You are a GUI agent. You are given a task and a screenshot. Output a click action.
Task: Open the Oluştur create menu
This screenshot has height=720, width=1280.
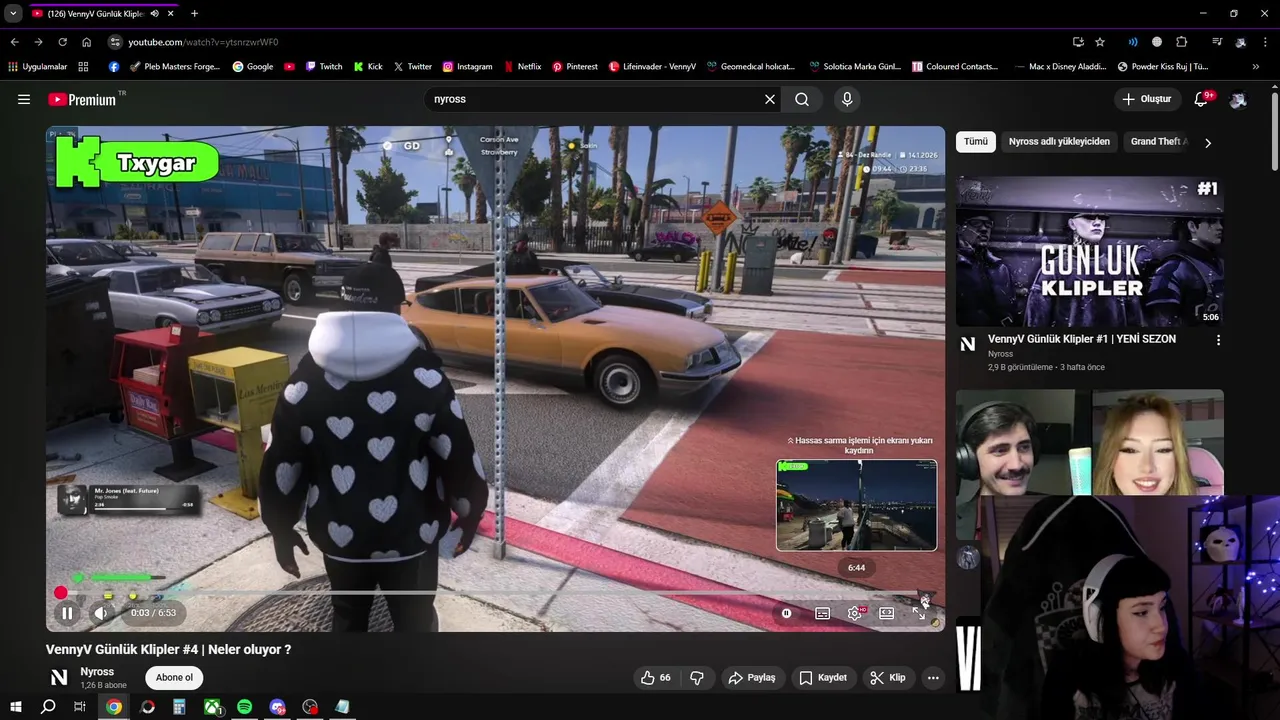tap(1146, 99)
